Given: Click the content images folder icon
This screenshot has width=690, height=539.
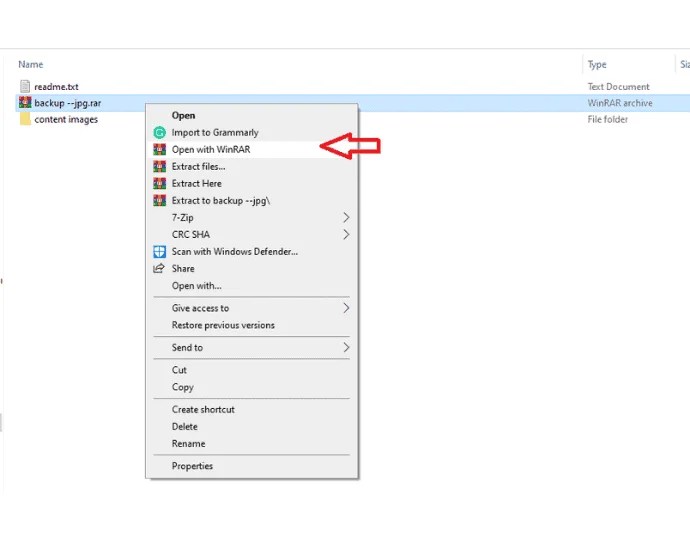Looking at the screenshot, I should pyautogui.click(x=25, y=119).
